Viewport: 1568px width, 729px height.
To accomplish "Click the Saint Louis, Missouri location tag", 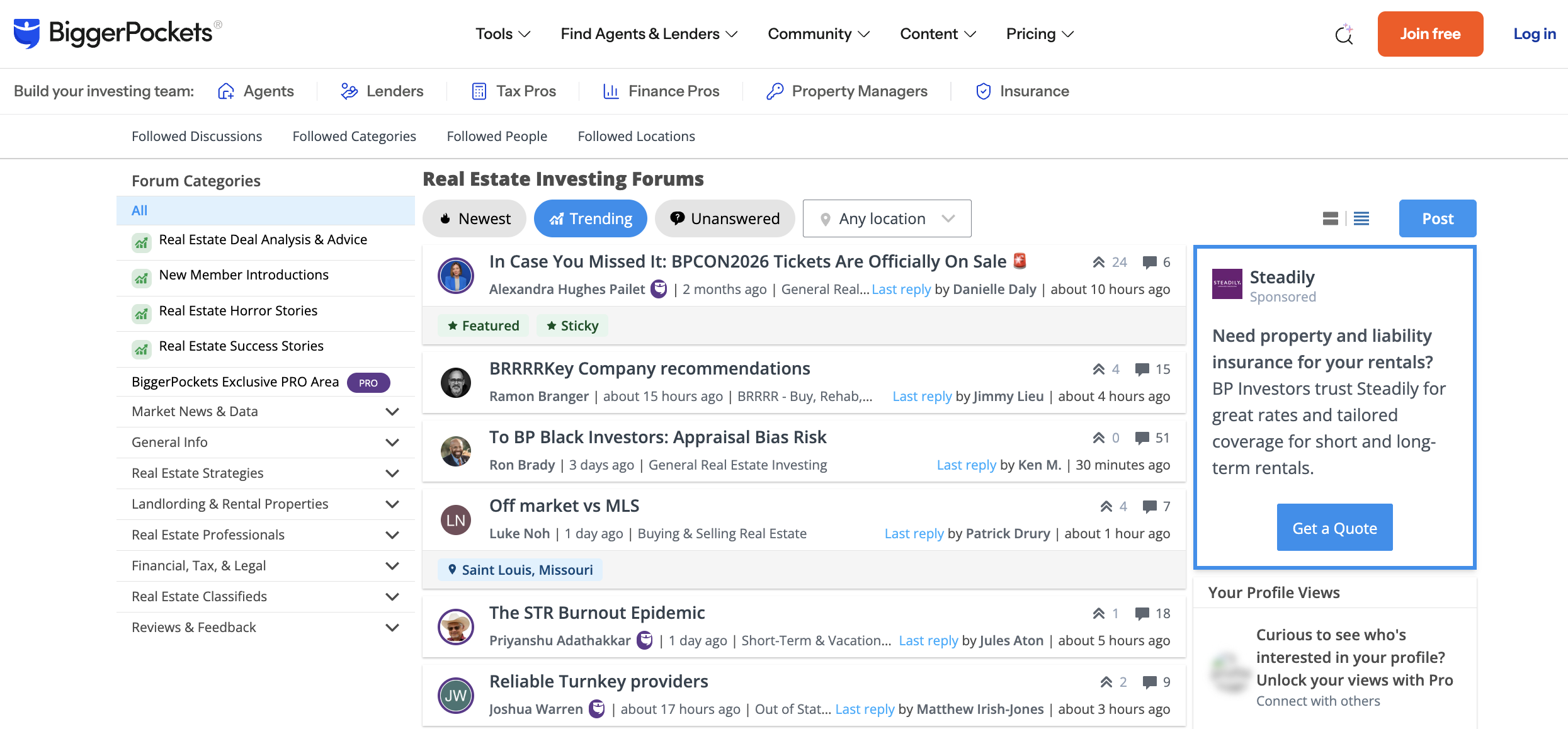I will tap(520, 570).
